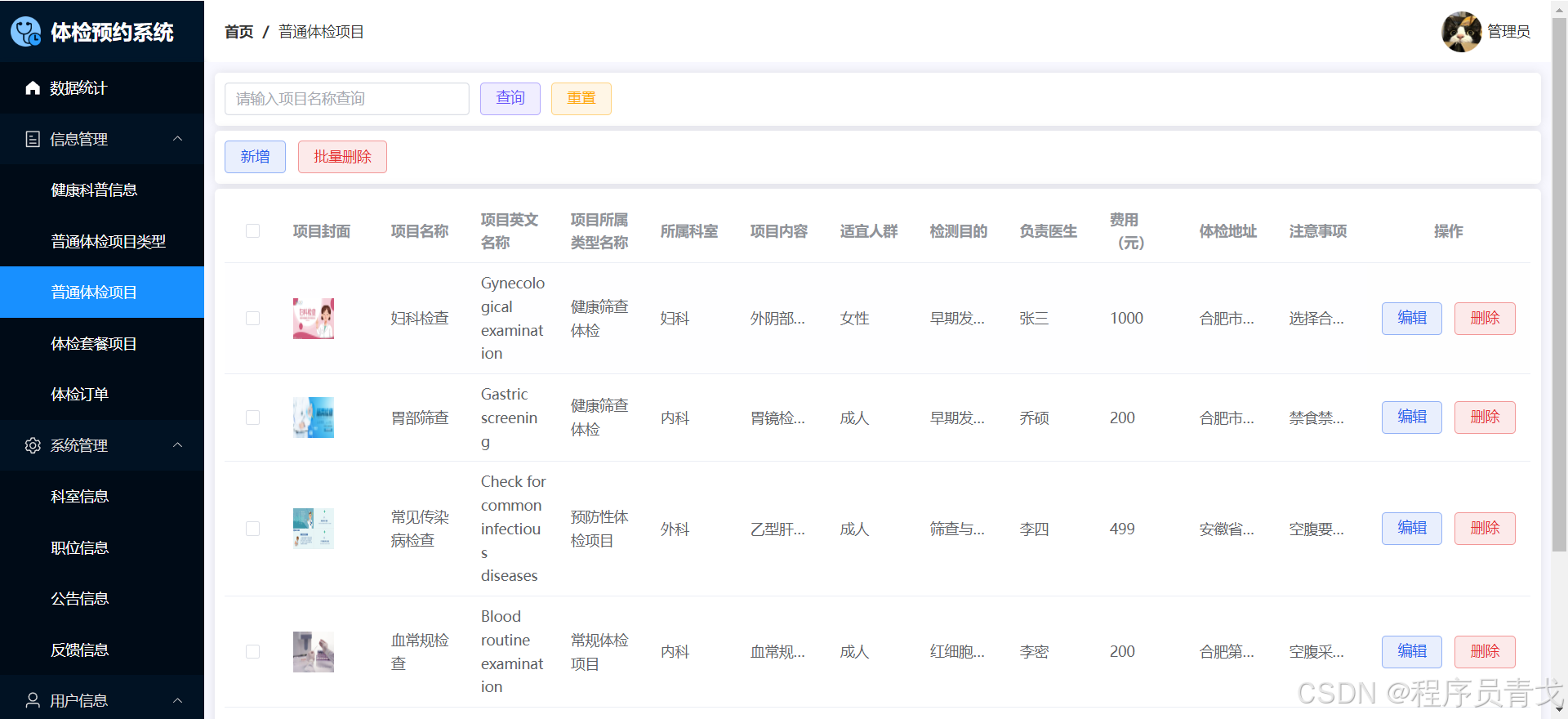
Task: Click the 重置 reset button
Action: click(581, 99)
